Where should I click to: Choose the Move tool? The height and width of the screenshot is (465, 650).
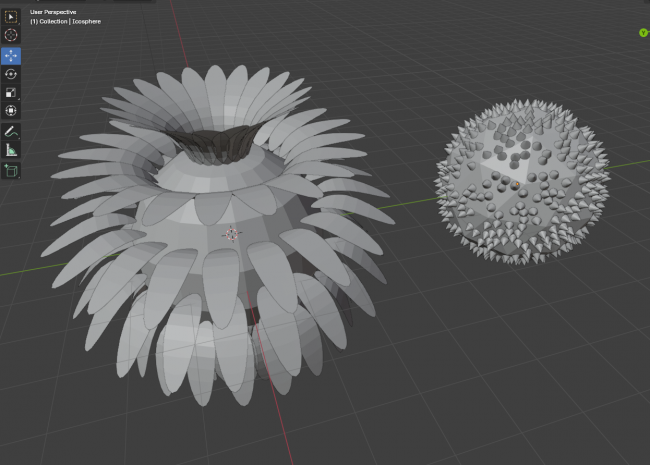[12, 55]
